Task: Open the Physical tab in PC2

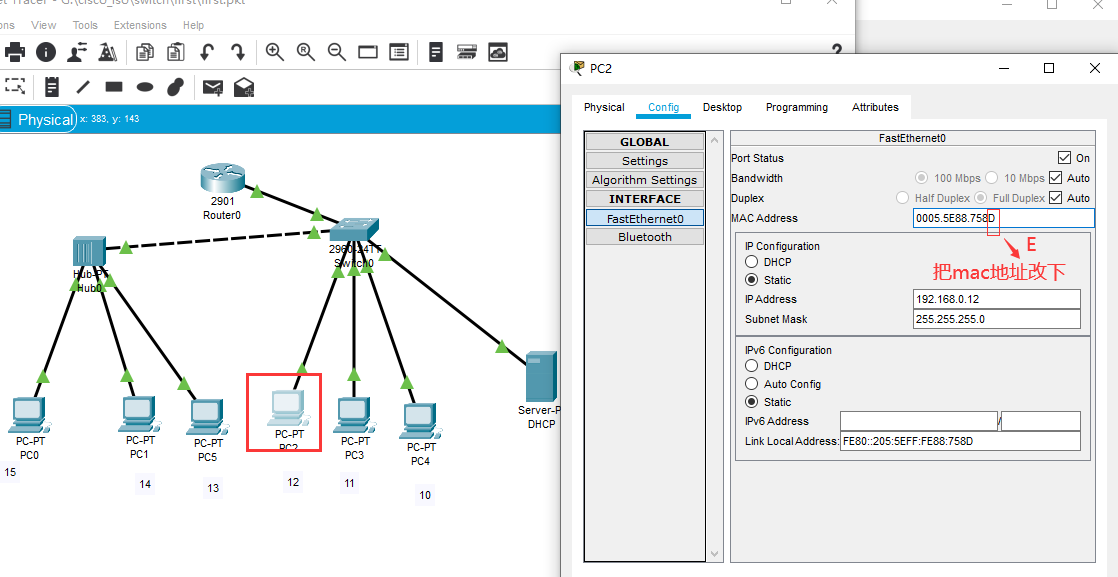Action: (604, 107)
